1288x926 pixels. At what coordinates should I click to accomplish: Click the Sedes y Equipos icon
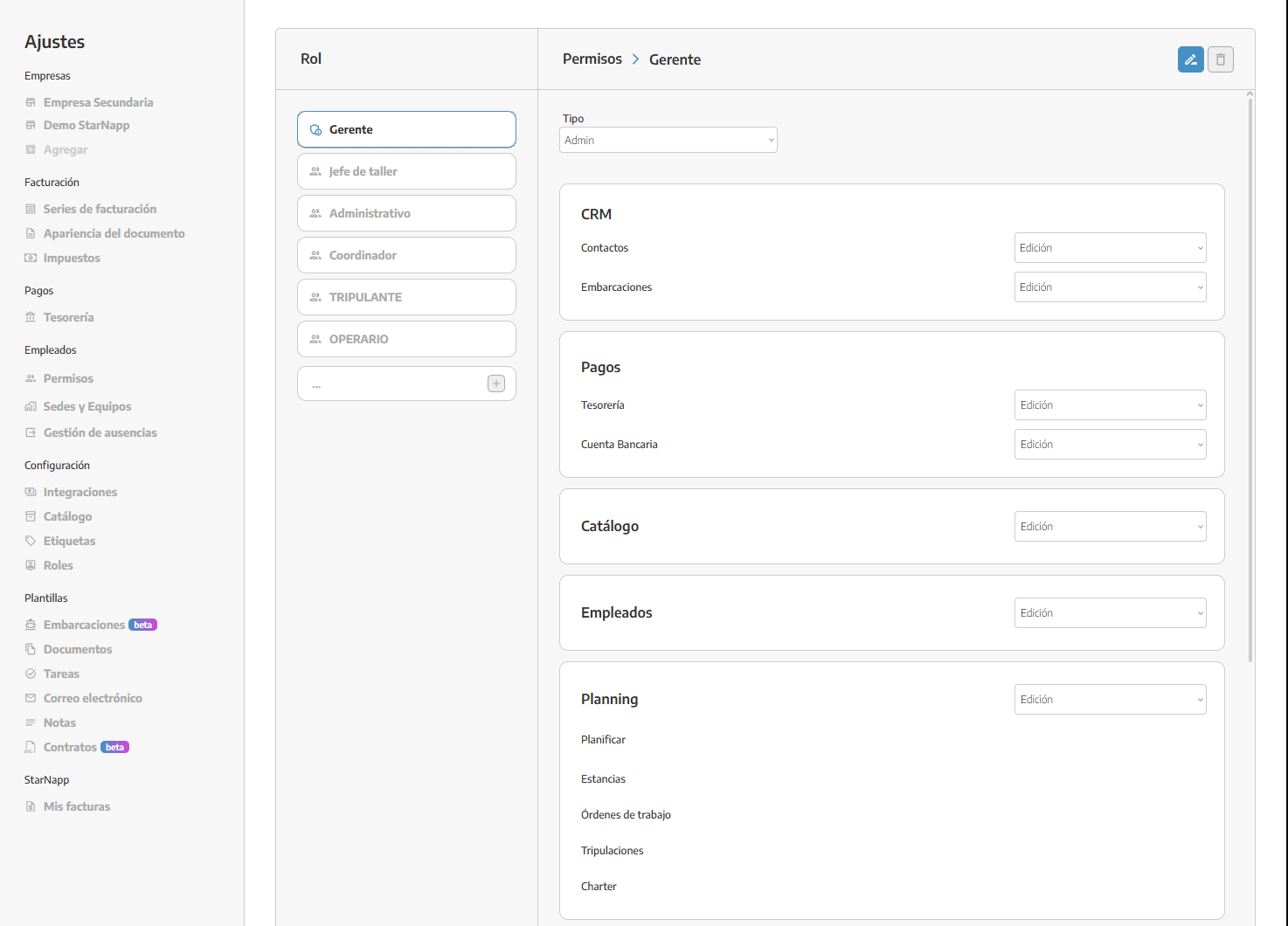[x=31, y=406]
